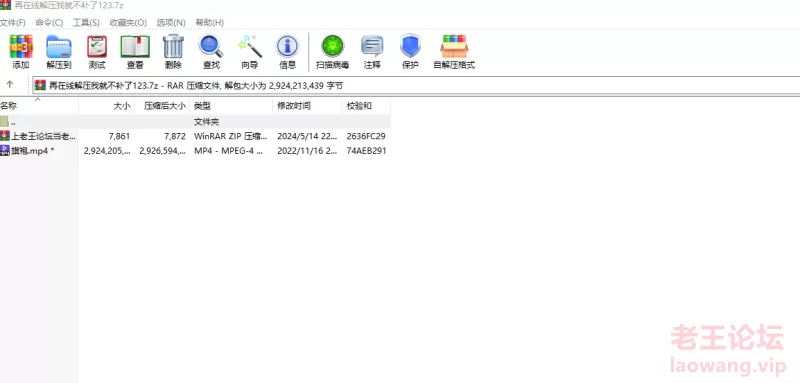
Task: Open the 命令(C) menu
Action: point(49,22)
